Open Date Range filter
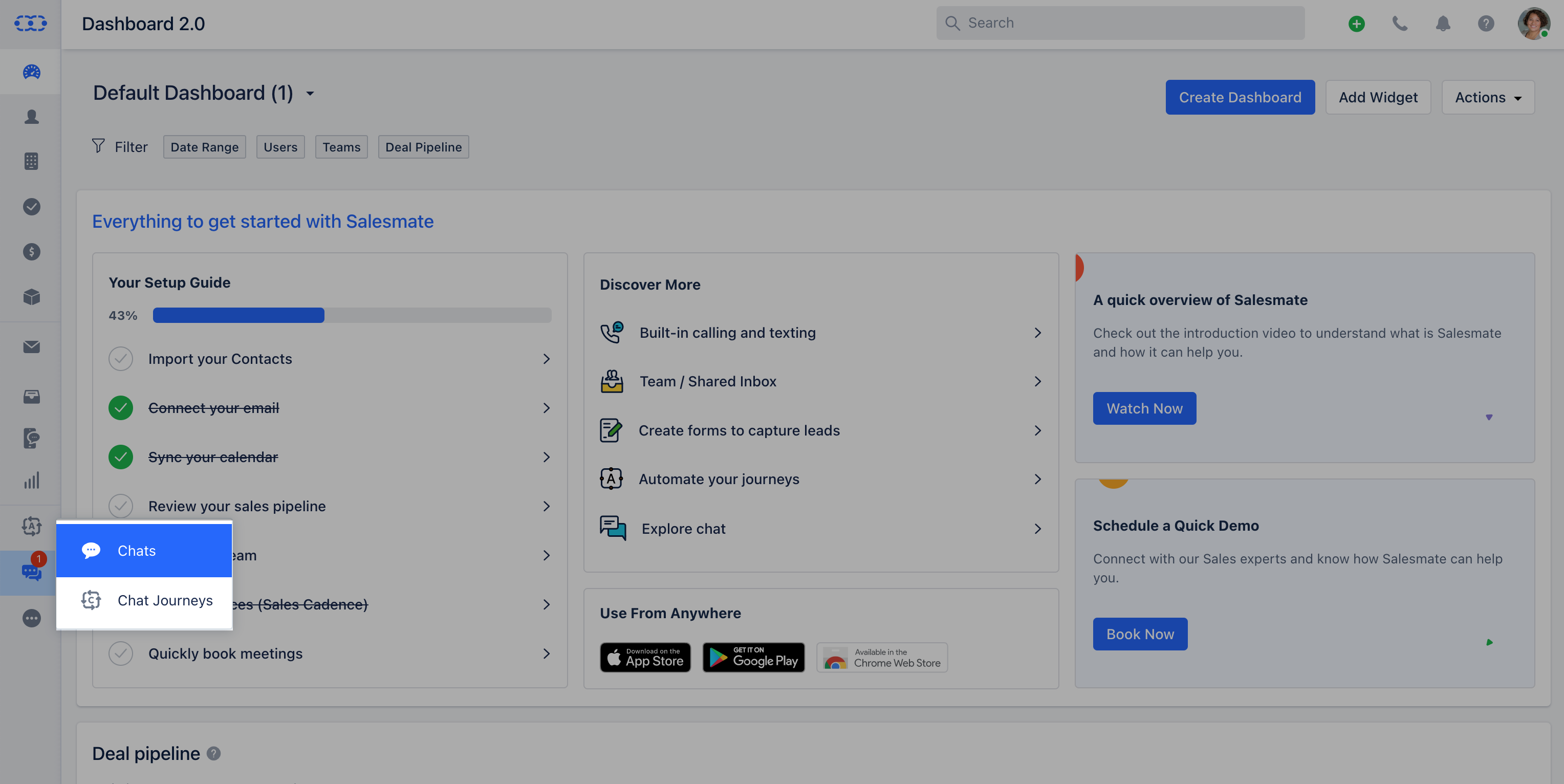The image size is (1564, 784). [205, 147]
